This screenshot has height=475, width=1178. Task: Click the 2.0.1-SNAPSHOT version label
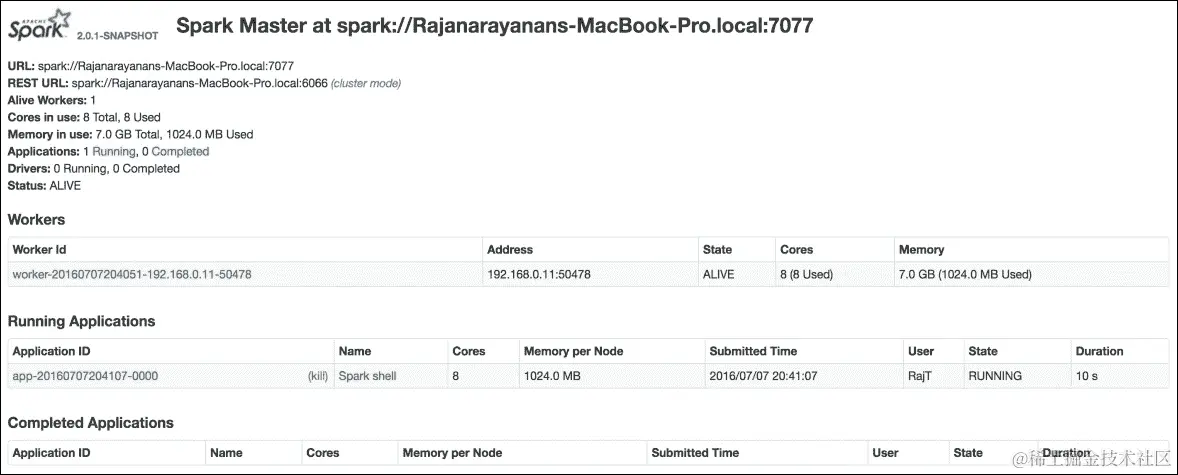coord(117,35)
